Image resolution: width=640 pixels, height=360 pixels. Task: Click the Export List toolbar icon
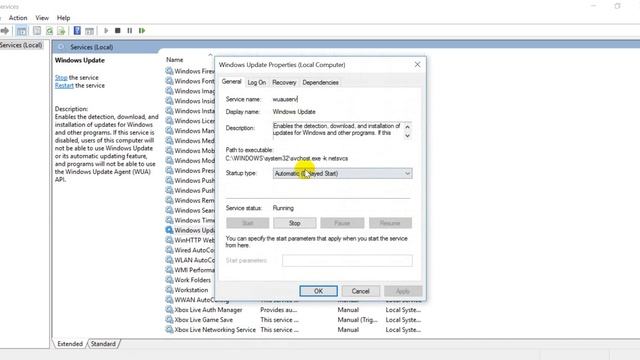pyautogui.click(x=61, y=31)
